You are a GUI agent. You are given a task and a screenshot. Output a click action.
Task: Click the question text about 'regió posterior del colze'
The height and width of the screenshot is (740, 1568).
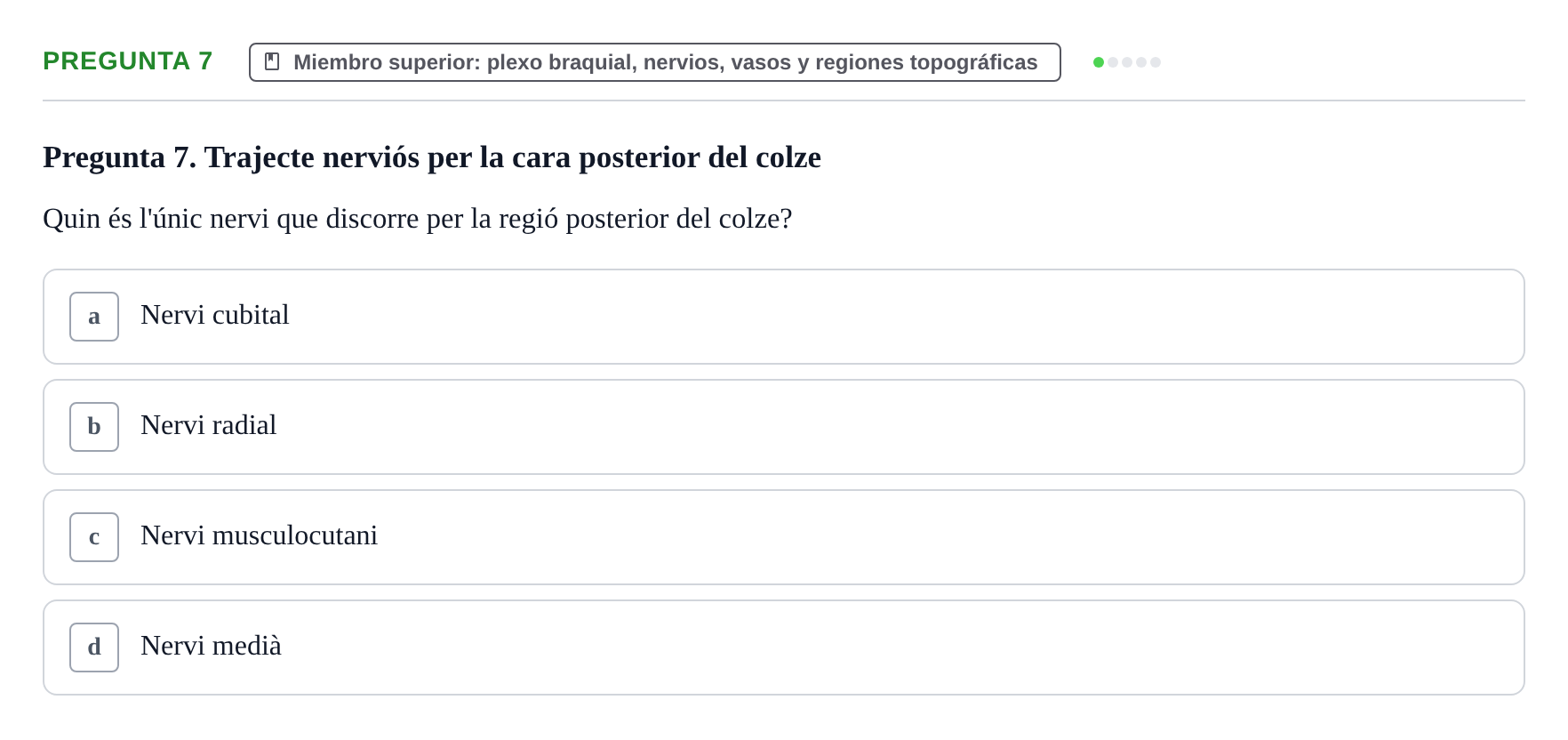[418, 219]
